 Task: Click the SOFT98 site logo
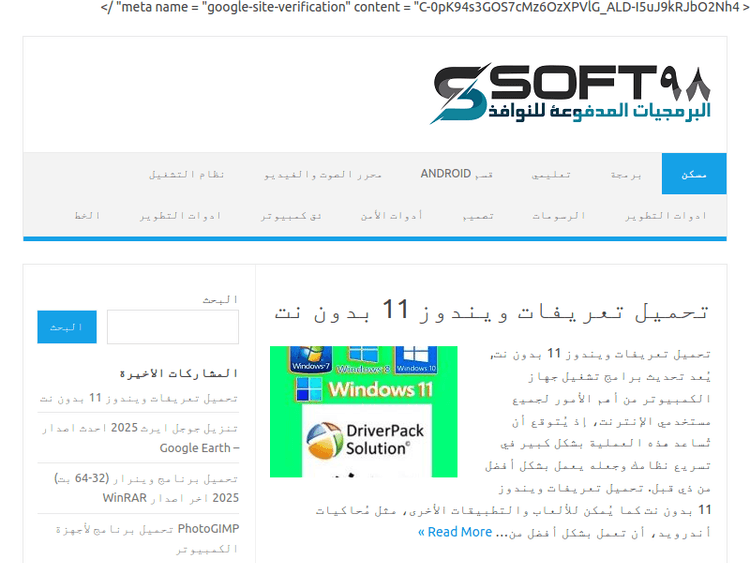point(570,93)
